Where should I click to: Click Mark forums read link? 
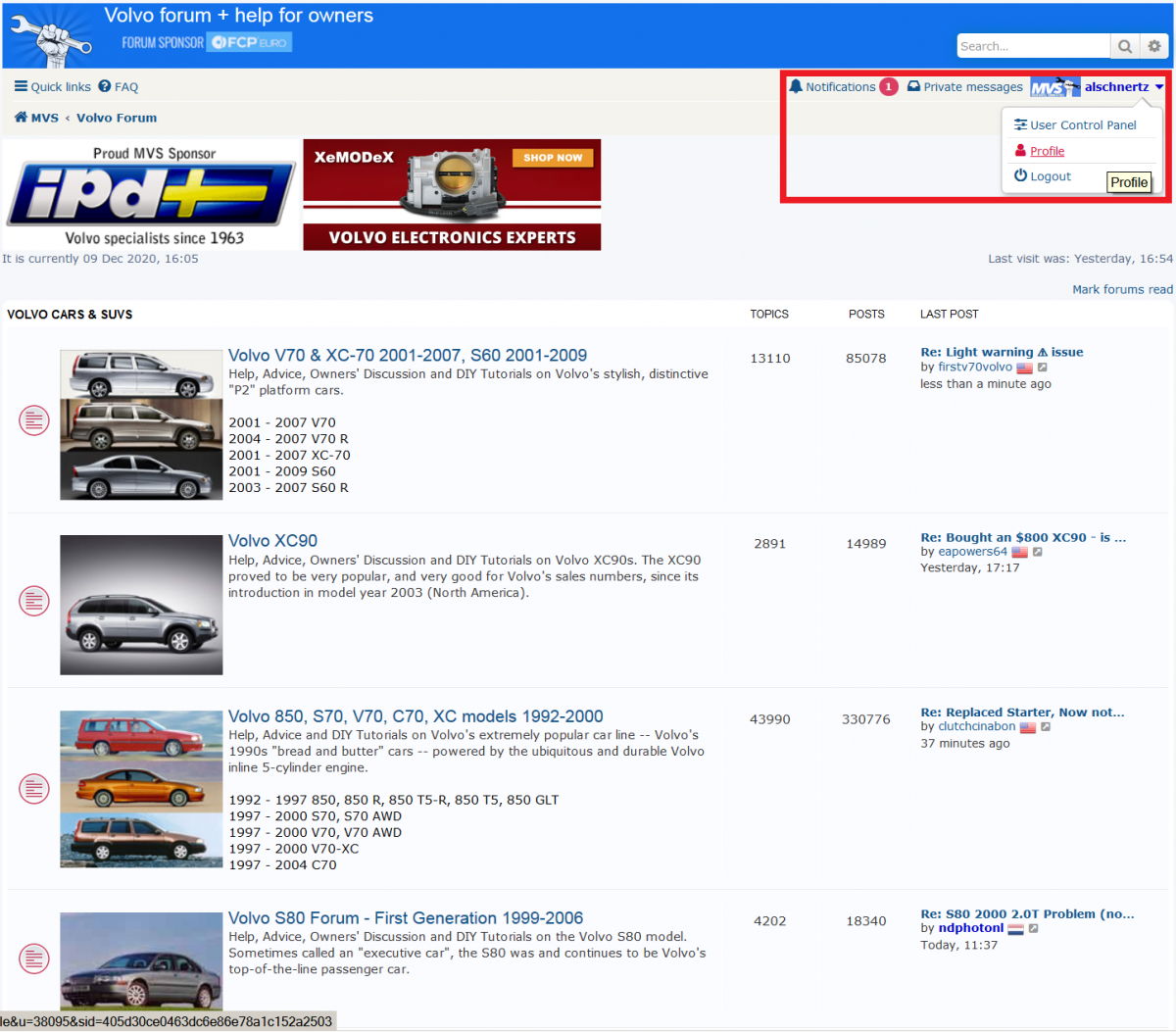pyautogui.click(x=1122, y=289)
